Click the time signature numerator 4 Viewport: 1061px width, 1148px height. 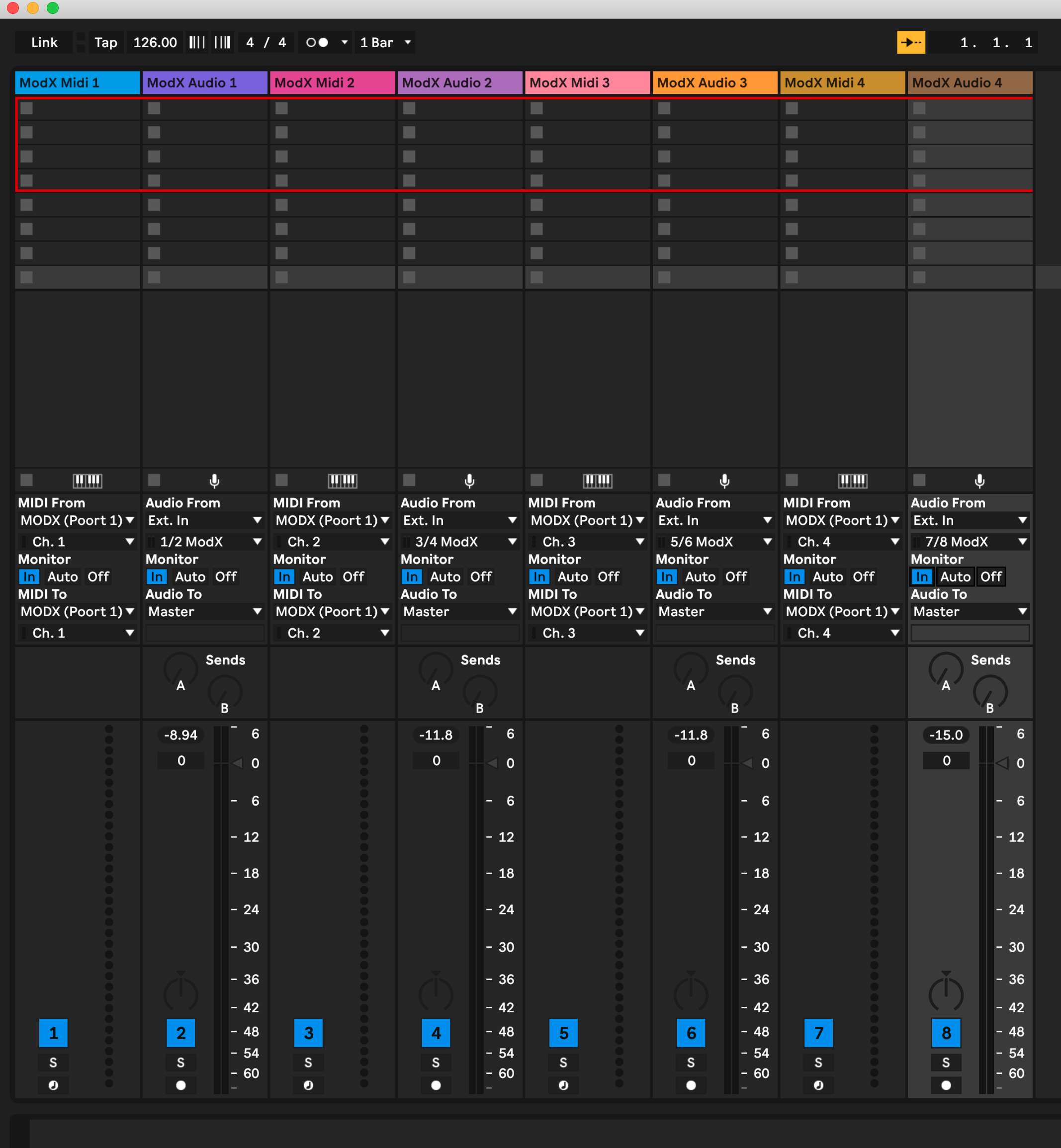[x=250, y=42]
